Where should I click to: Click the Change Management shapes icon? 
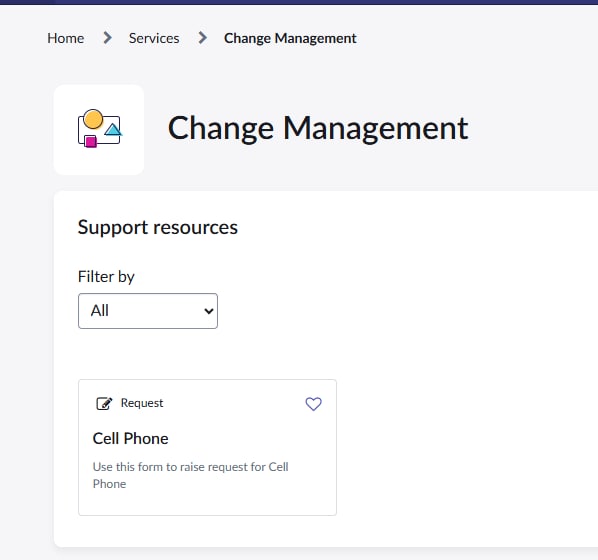coord(100,129)
